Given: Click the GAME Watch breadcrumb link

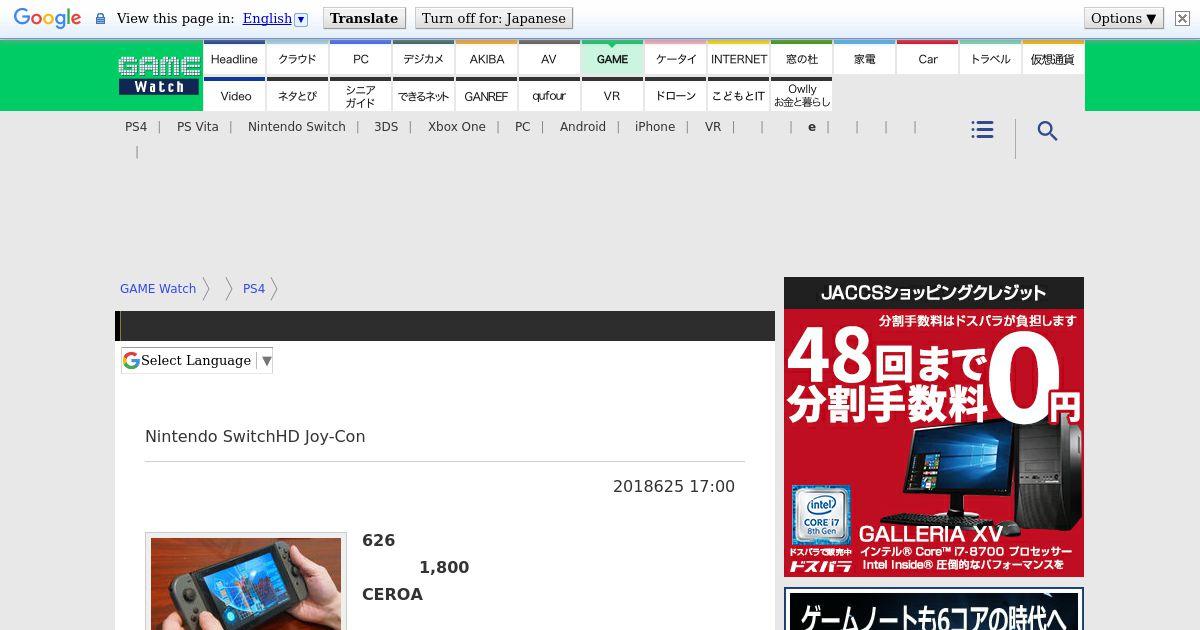Looking at the screenshot, I should [x=158, y=289].
